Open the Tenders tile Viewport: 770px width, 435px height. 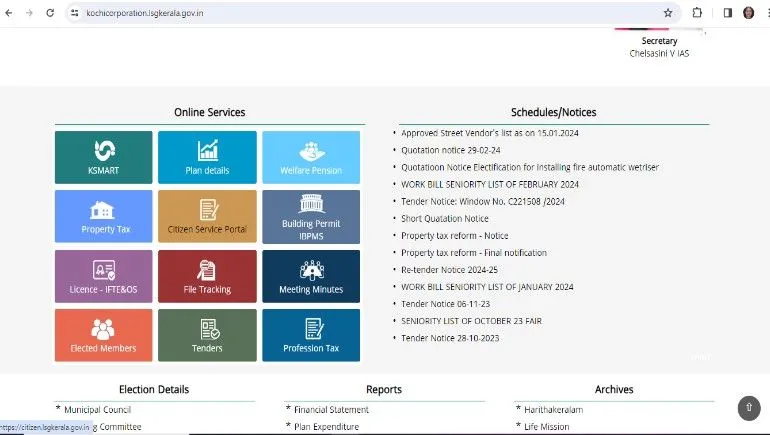pos(207,335)
